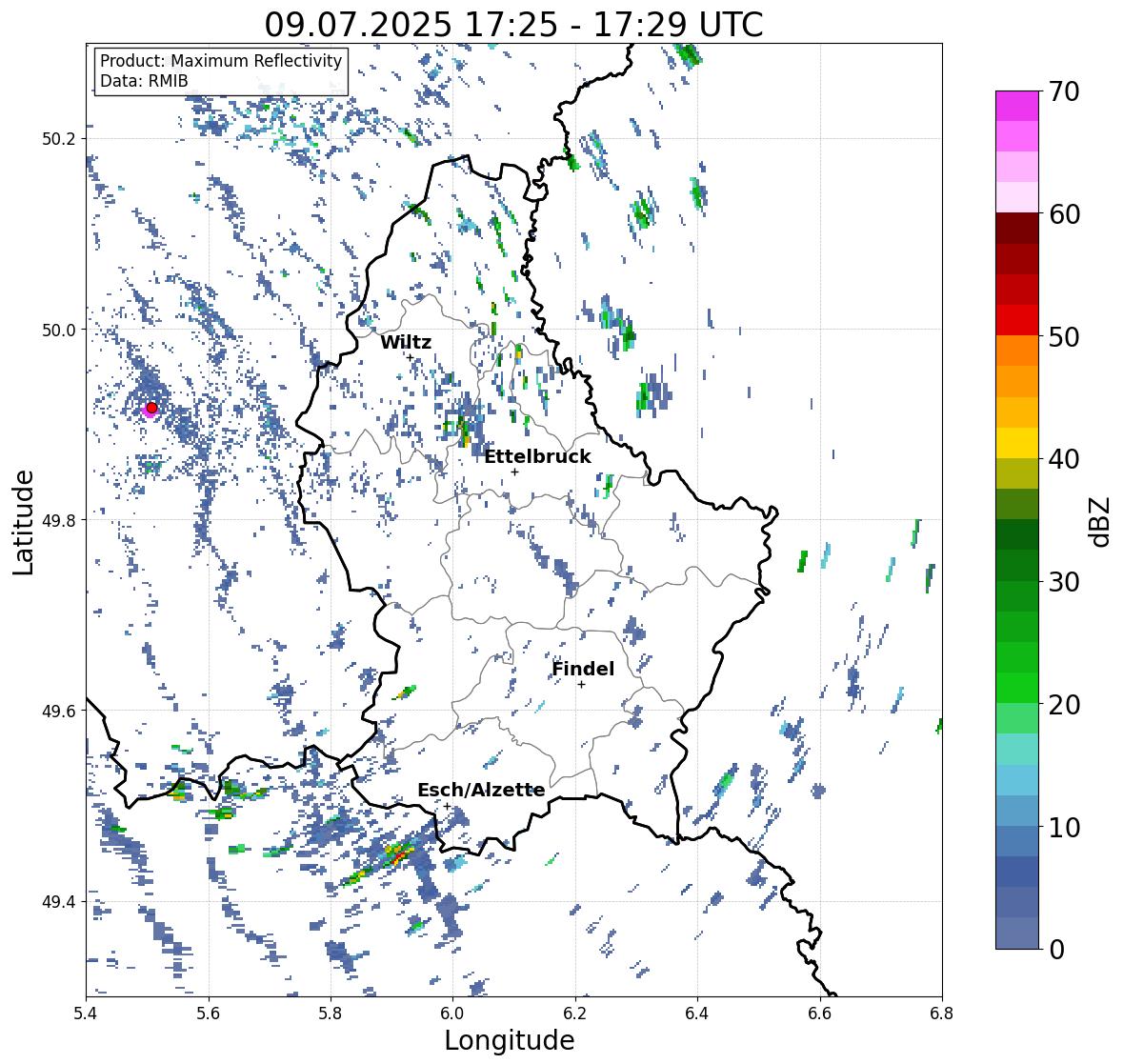The image size is (1123, 1064).
Task: Click the colorbar tick label 20
Action: click(x=1064, y=704)
